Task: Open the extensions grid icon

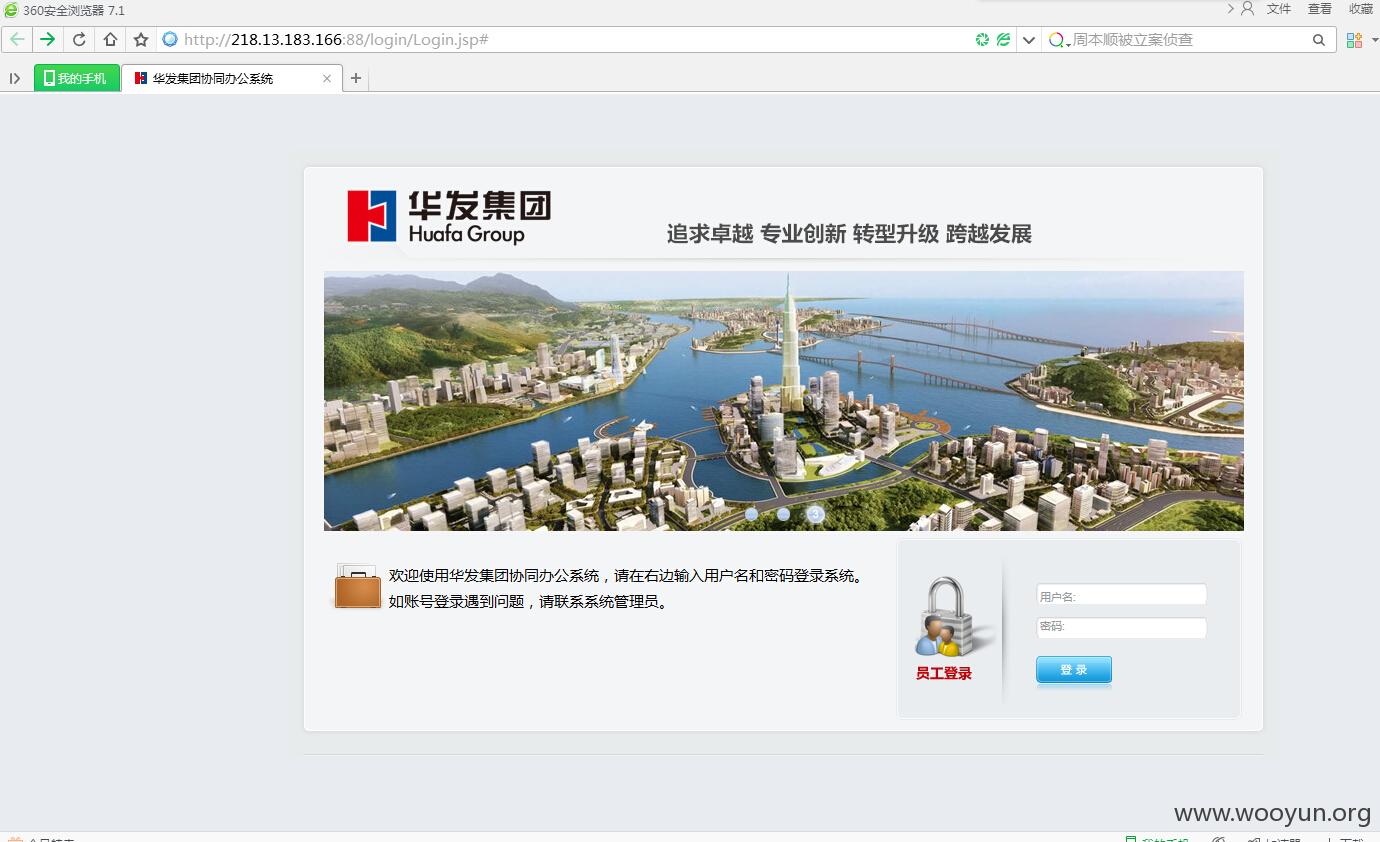Action: [x=1354, y=40]
